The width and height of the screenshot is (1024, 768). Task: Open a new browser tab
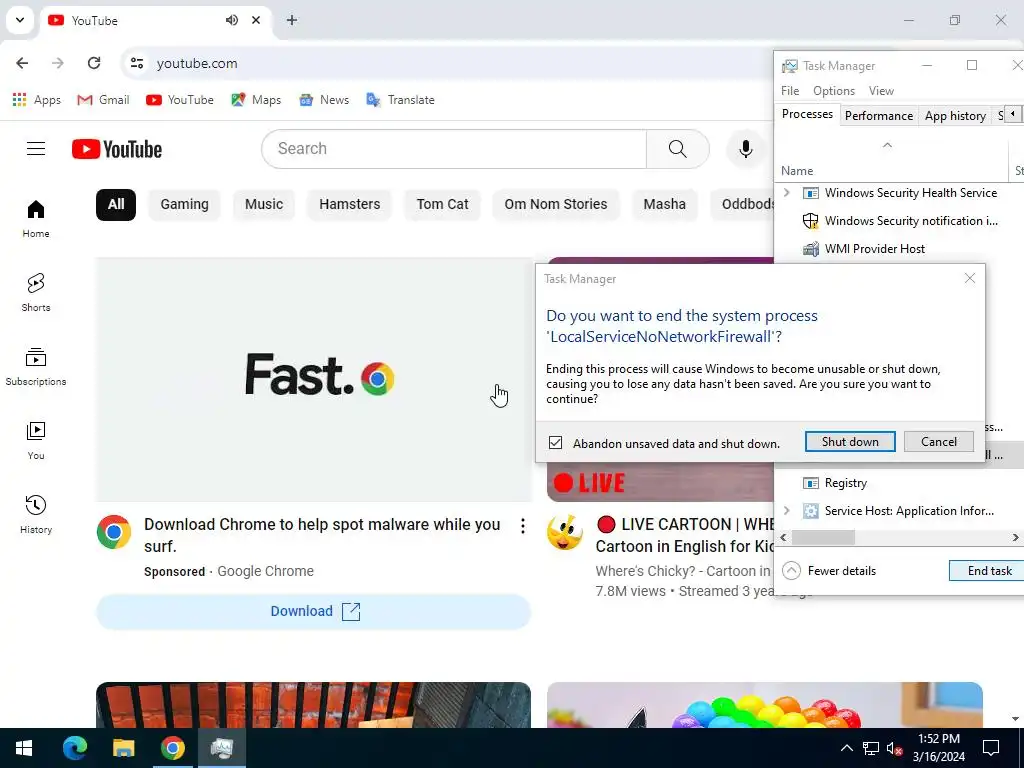[292, 20]
